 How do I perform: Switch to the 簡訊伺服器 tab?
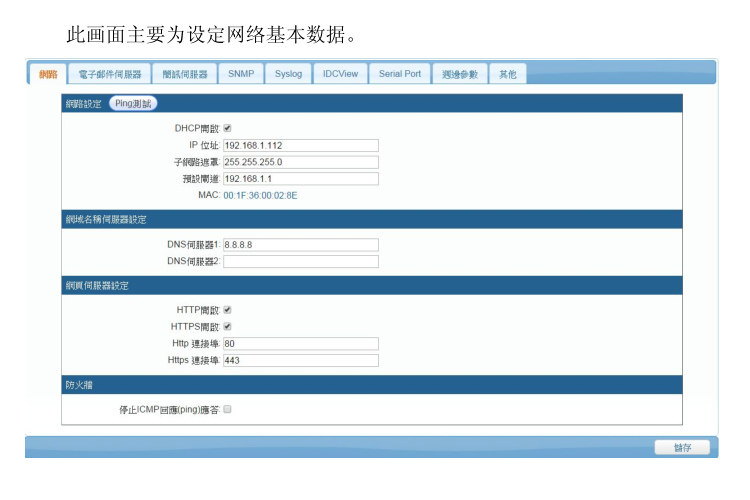tap(185, 74)
